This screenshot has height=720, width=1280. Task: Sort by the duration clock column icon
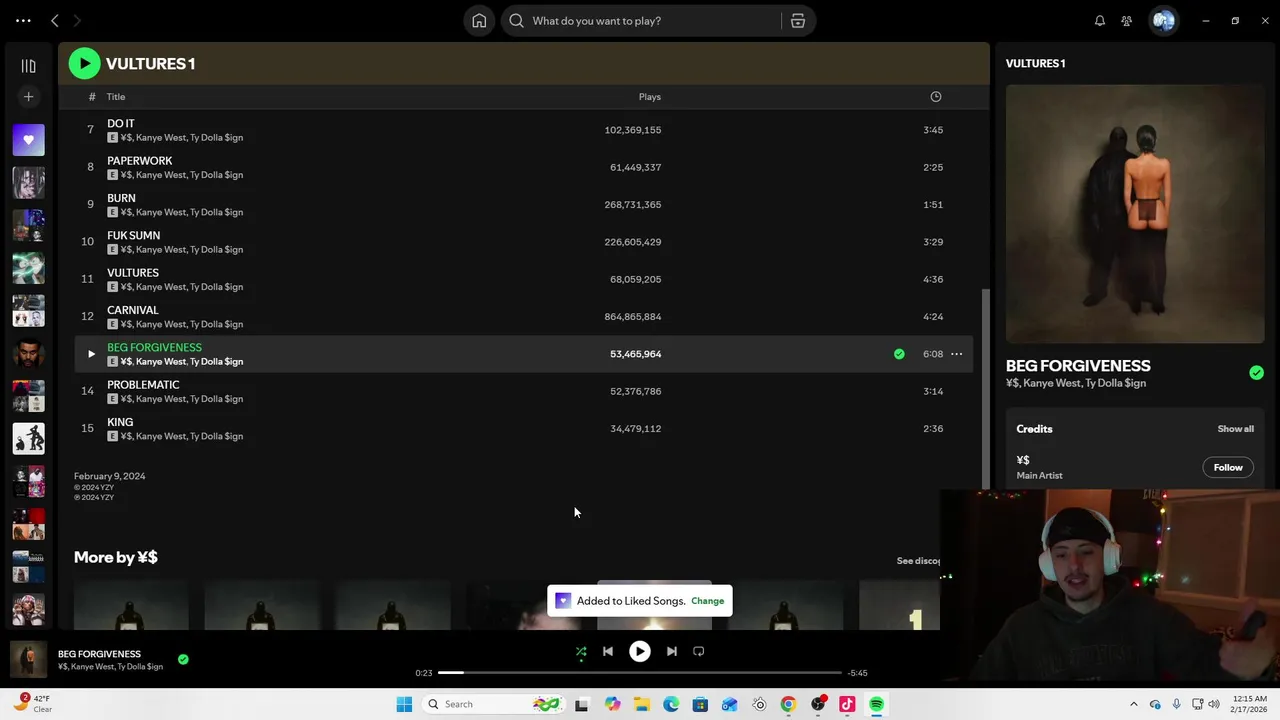point(936,97)
